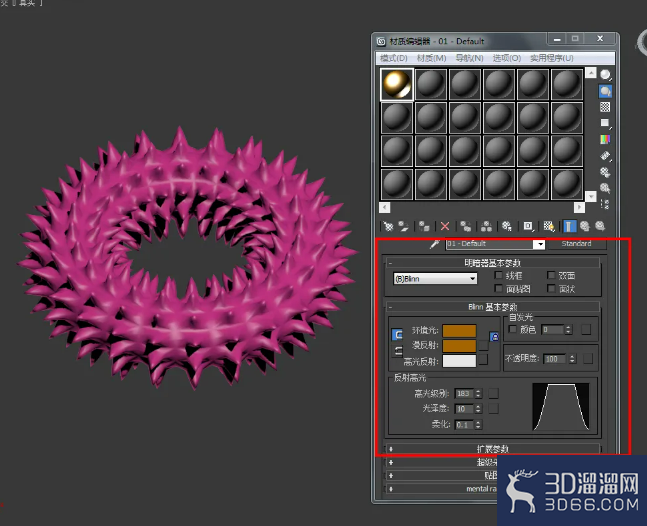Enable the 双面 two-sided checkbox
647x526 pixels.
(x=551, y=275)
